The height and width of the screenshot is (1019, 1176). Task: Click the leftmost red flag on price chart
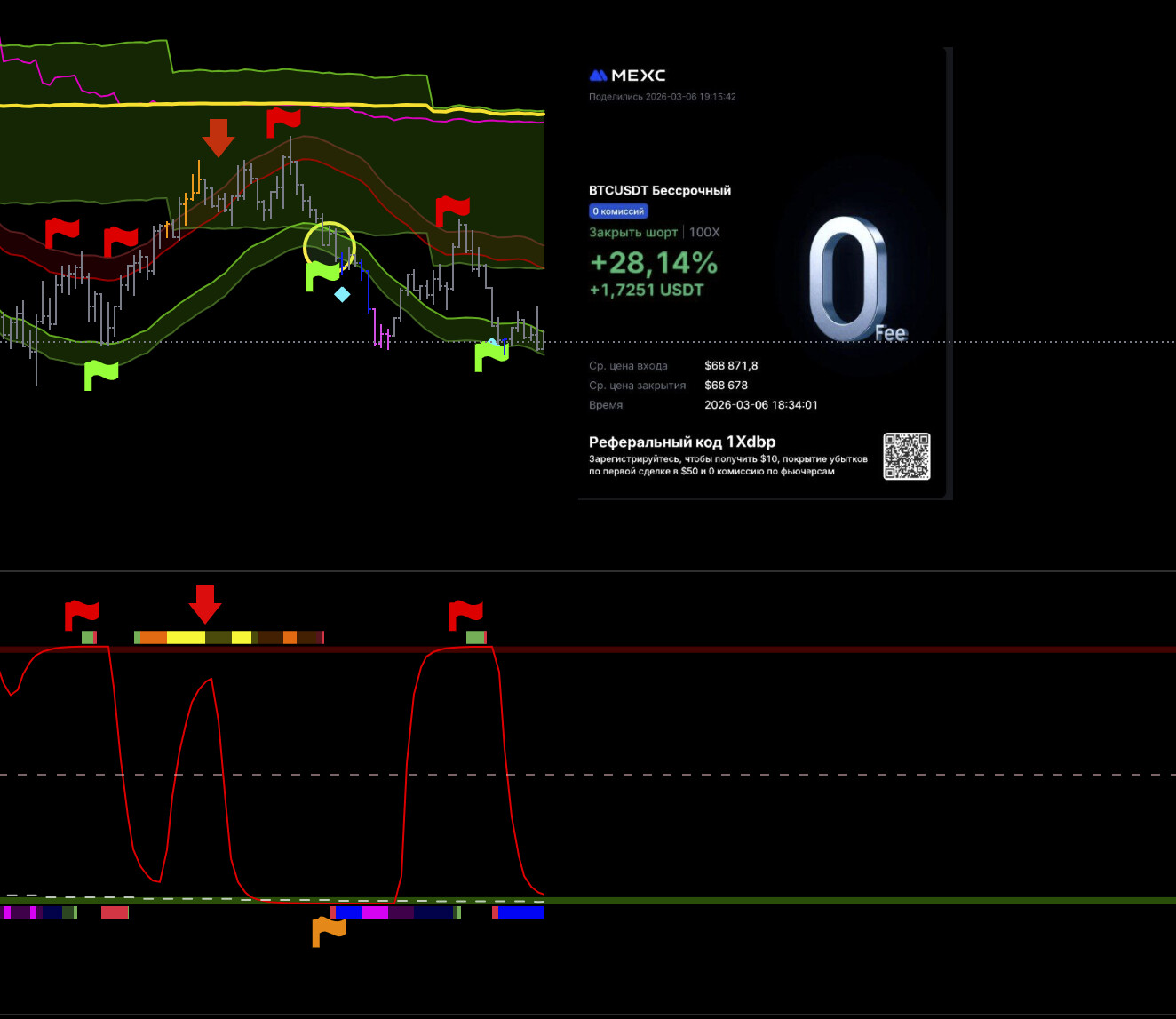point(62,233)
